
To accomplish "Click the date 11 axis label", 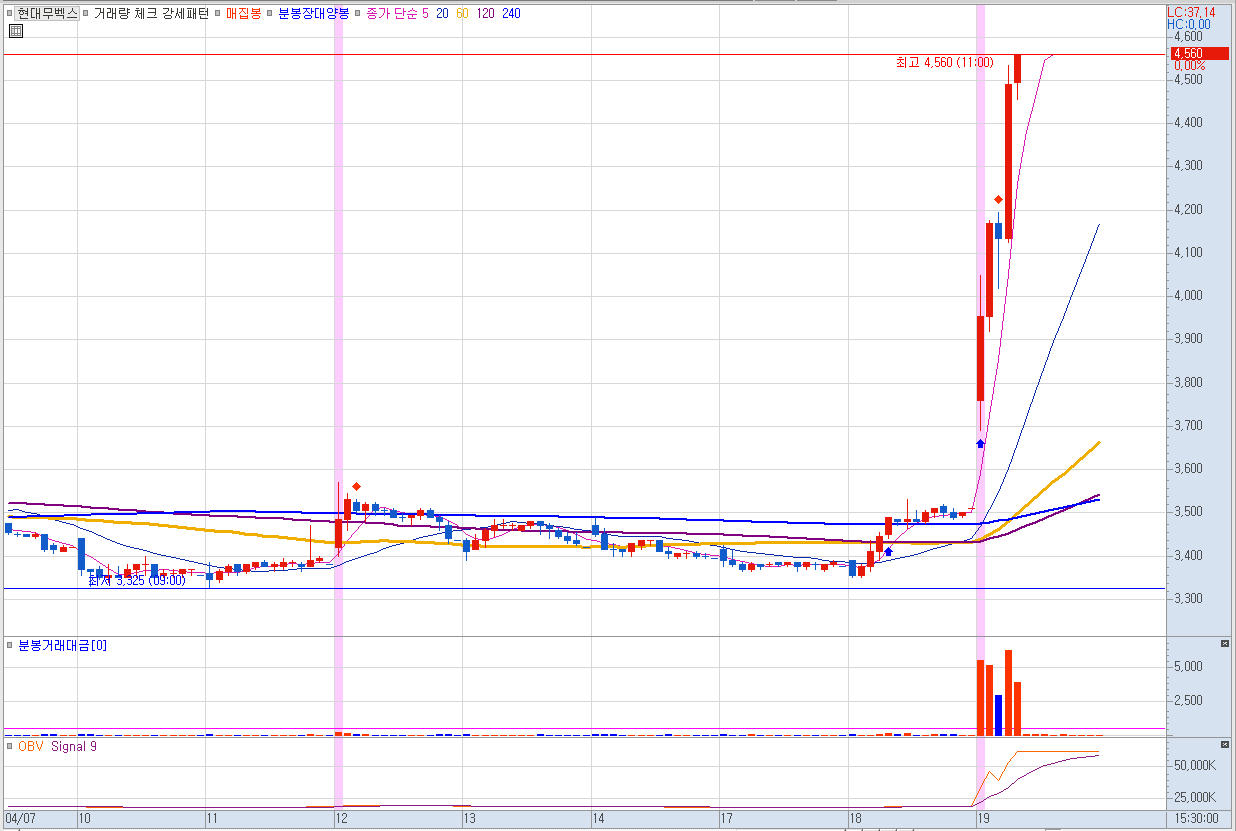I will [x=212, y=818].
